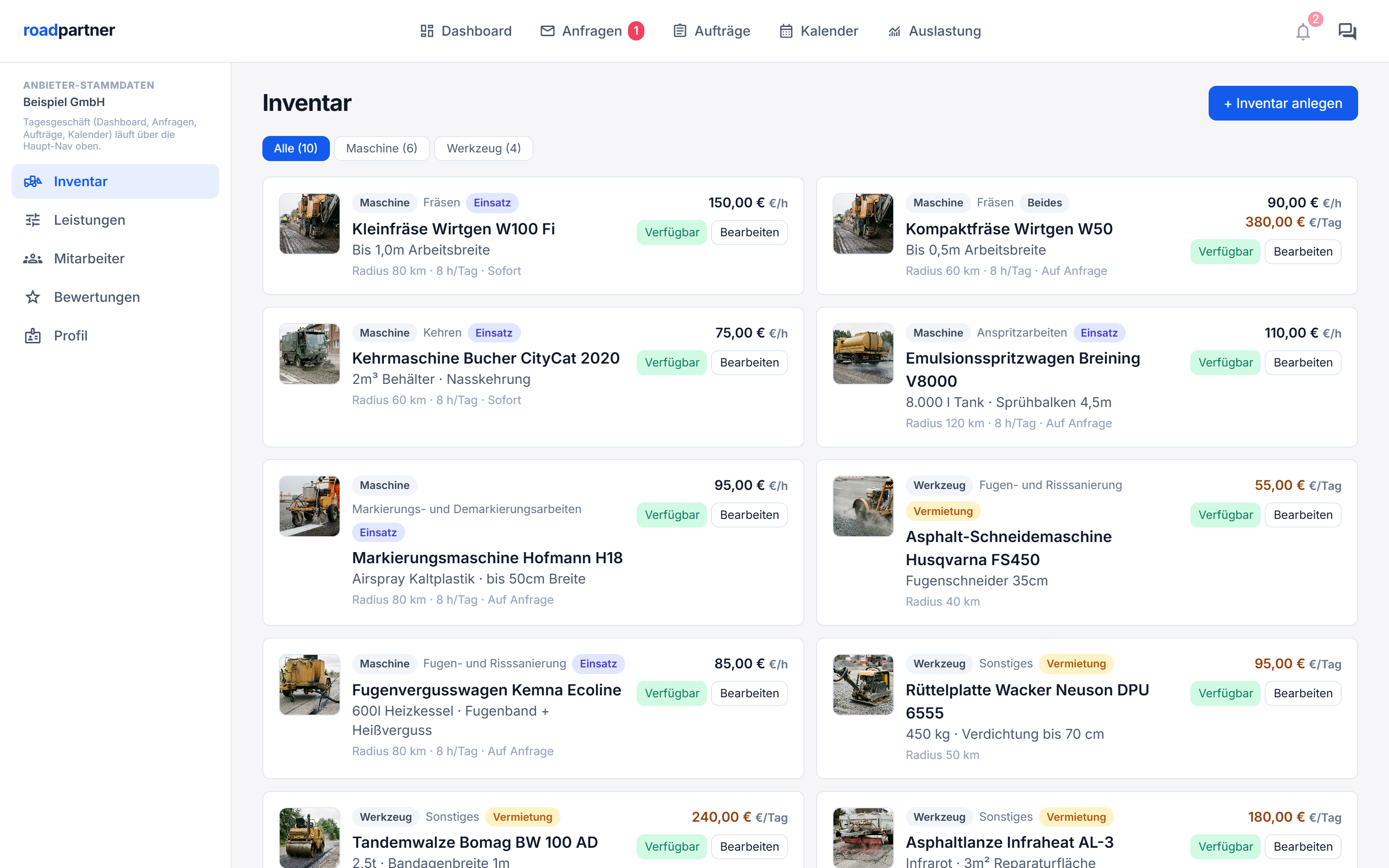Toggle Verfügbar status of Rüttelplatte Wacker Neuson

pyautogui.click(x=1226, y=693)
